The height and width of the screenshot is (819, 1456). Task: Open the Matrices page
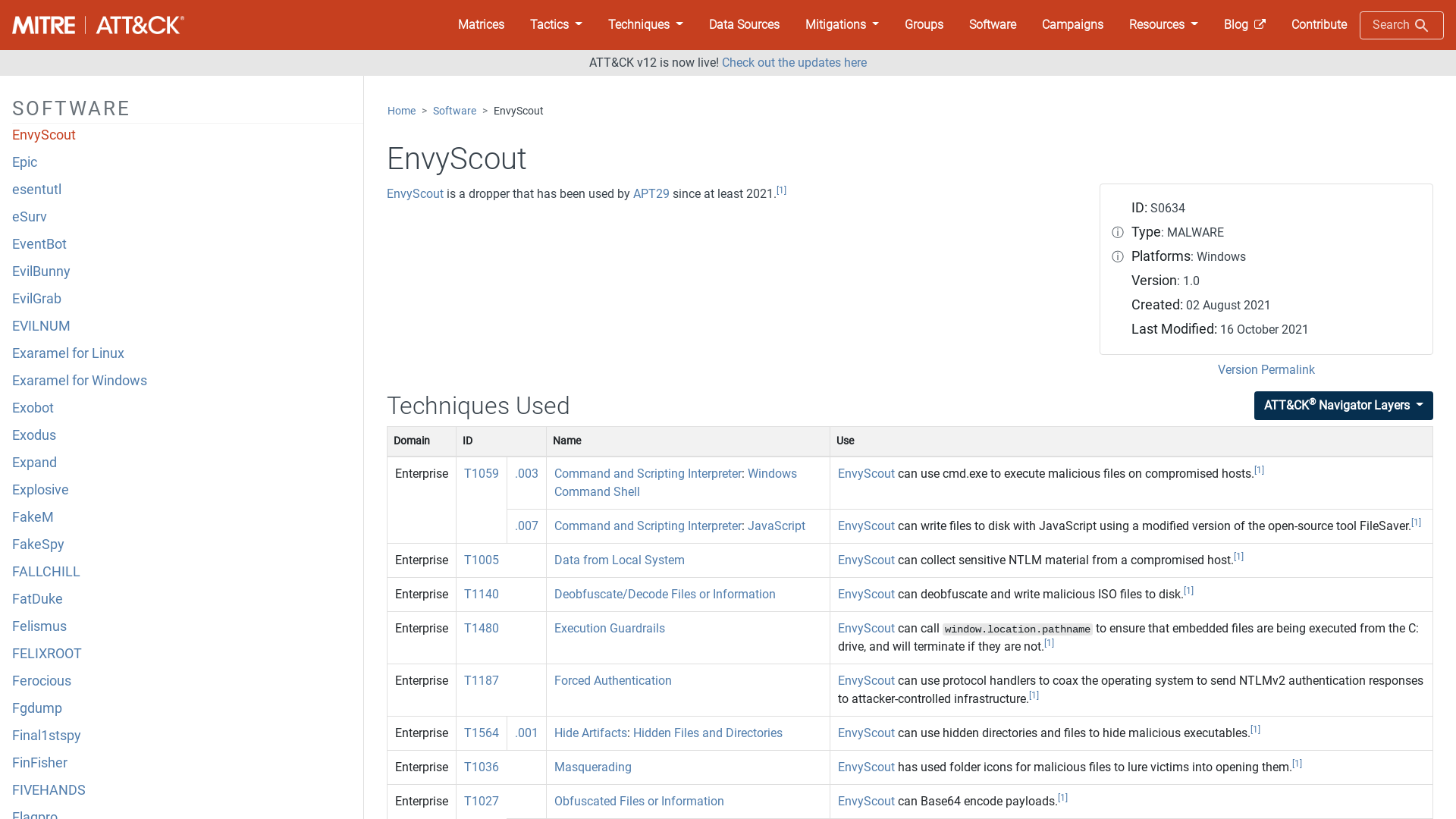click(x=481, y=25)
